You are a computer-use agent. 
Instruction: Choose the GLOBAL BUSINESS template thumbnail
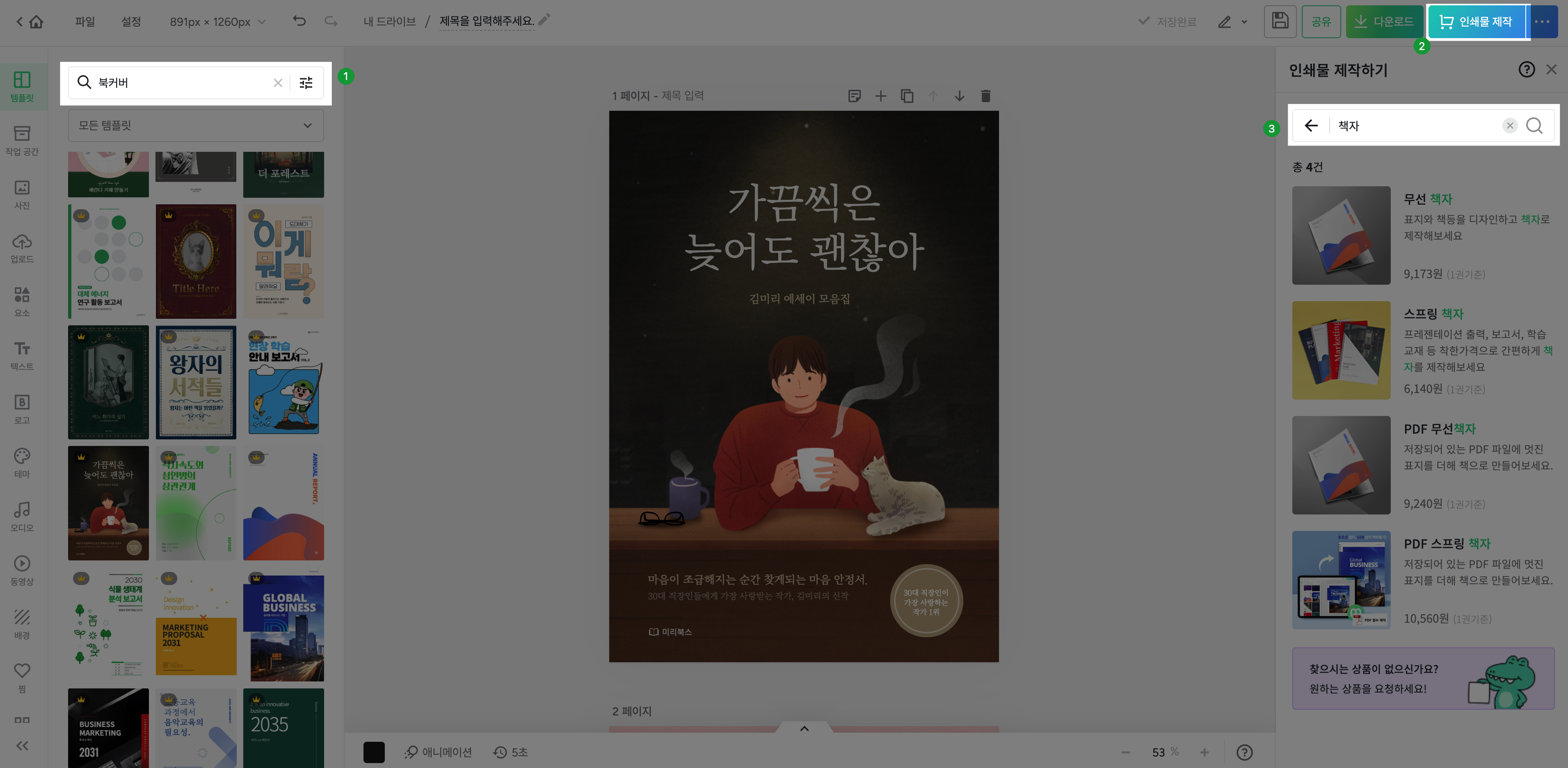click(x=283, y=624)
